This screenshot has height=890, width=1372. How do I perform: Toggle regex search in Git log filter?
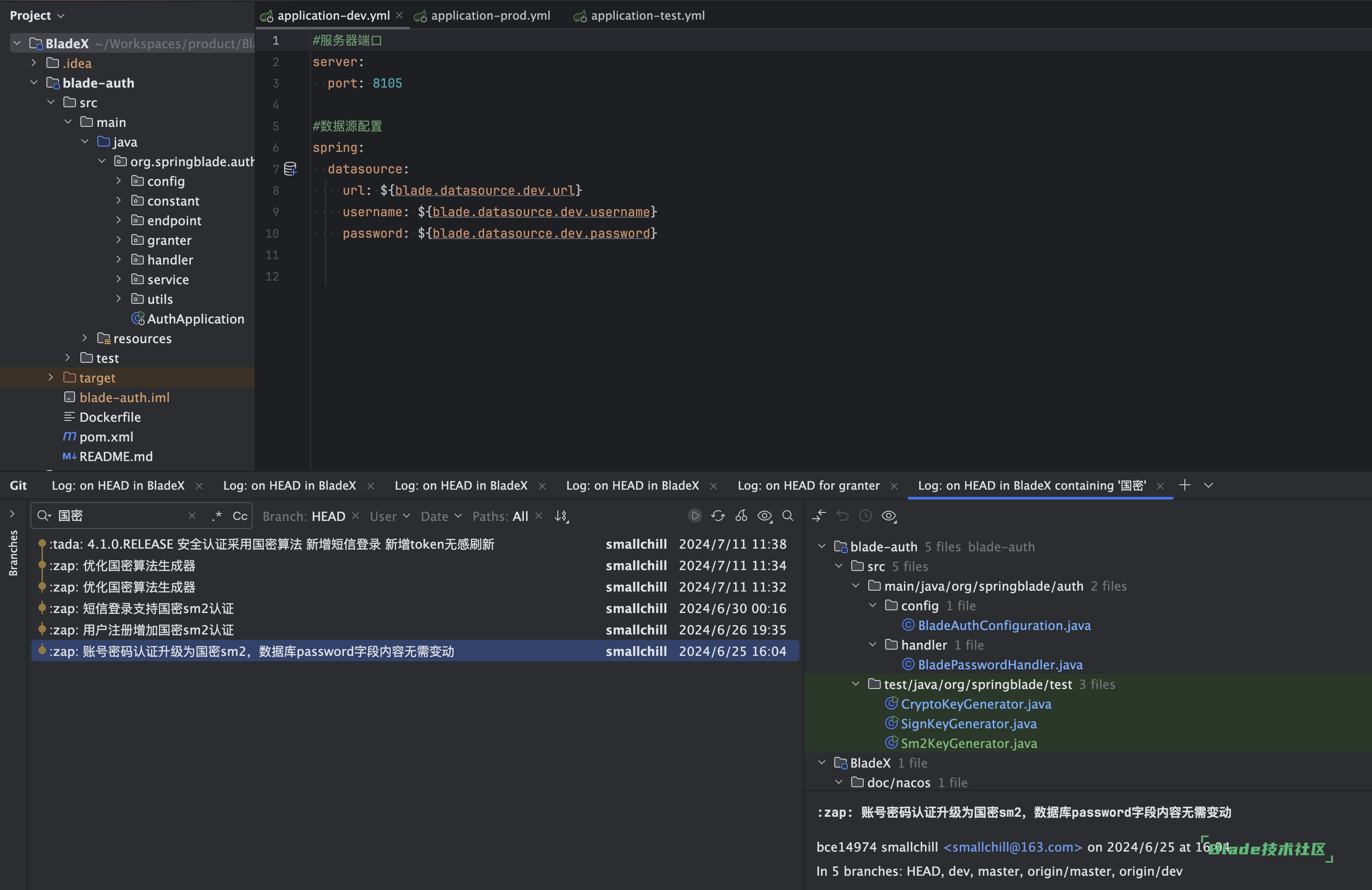click(x=217, y=516)
